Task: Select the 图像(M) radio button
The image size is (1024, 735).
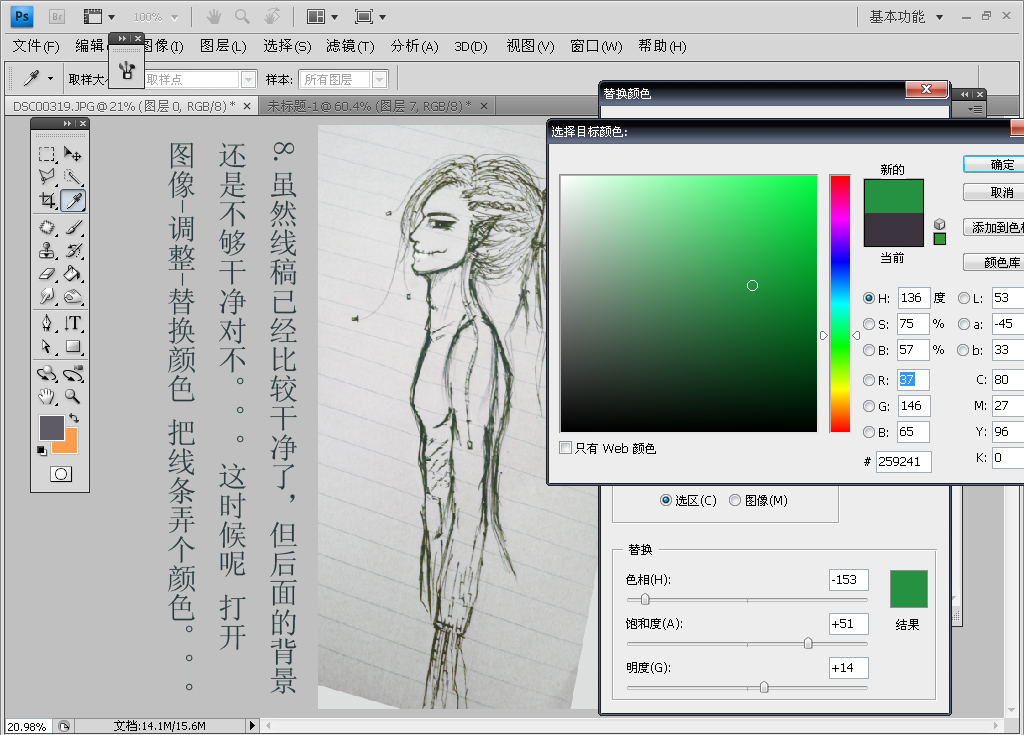Action: (x=735, y=500)
